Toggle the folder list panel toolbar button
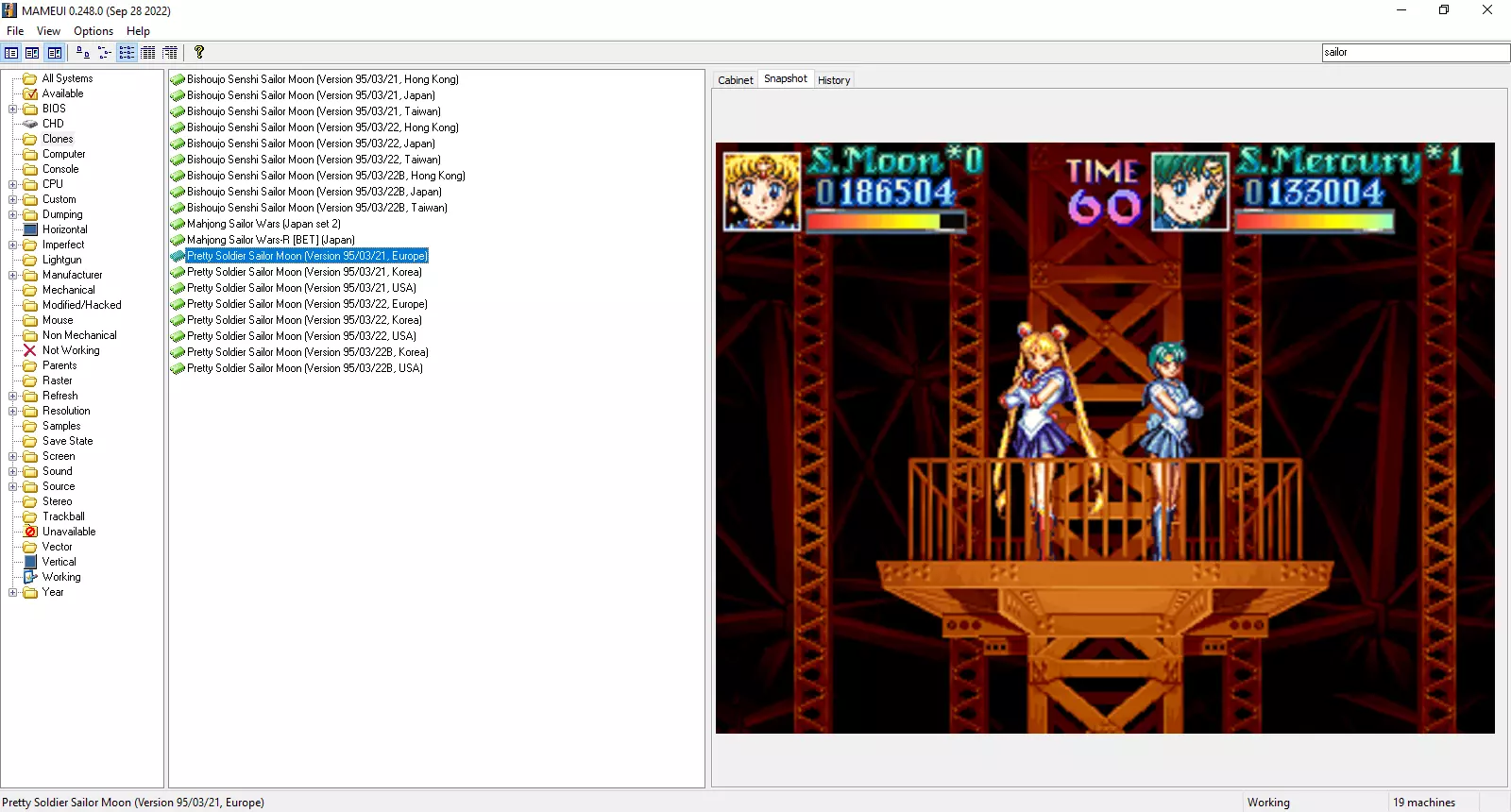 (x=11, y=53)
